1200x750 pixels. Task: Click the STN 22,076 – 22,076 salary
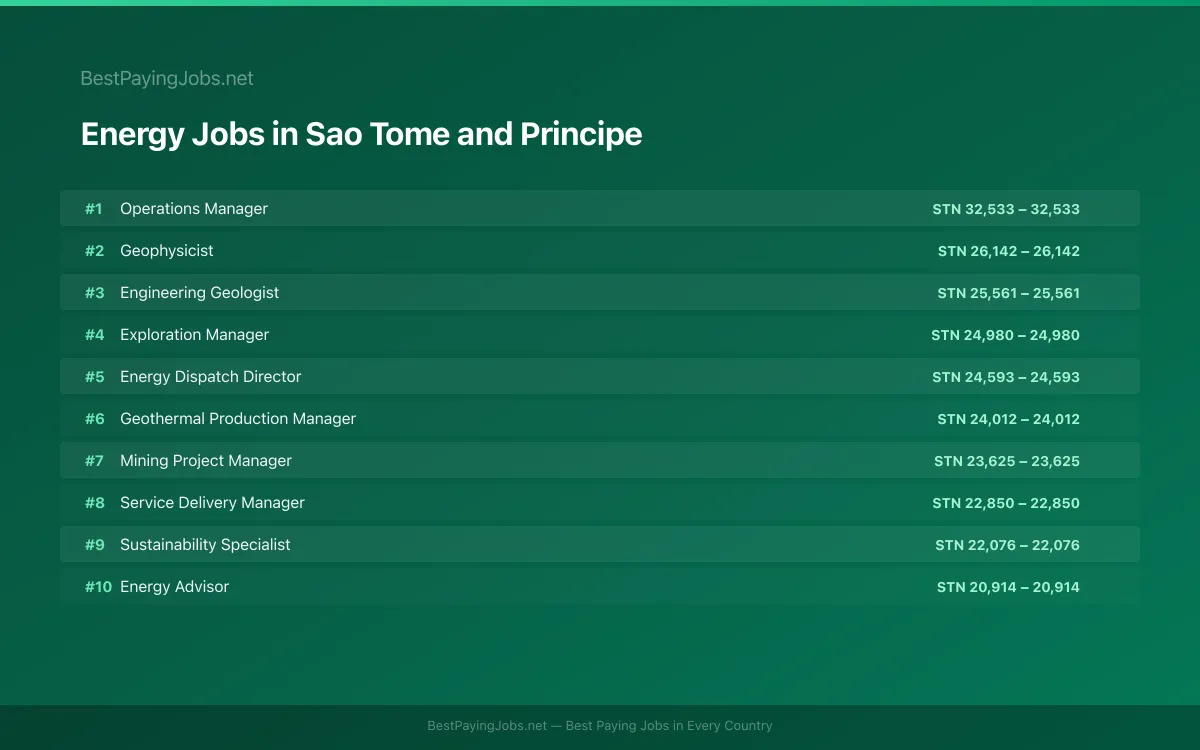pyautogui.click(x=1008, y=545)
